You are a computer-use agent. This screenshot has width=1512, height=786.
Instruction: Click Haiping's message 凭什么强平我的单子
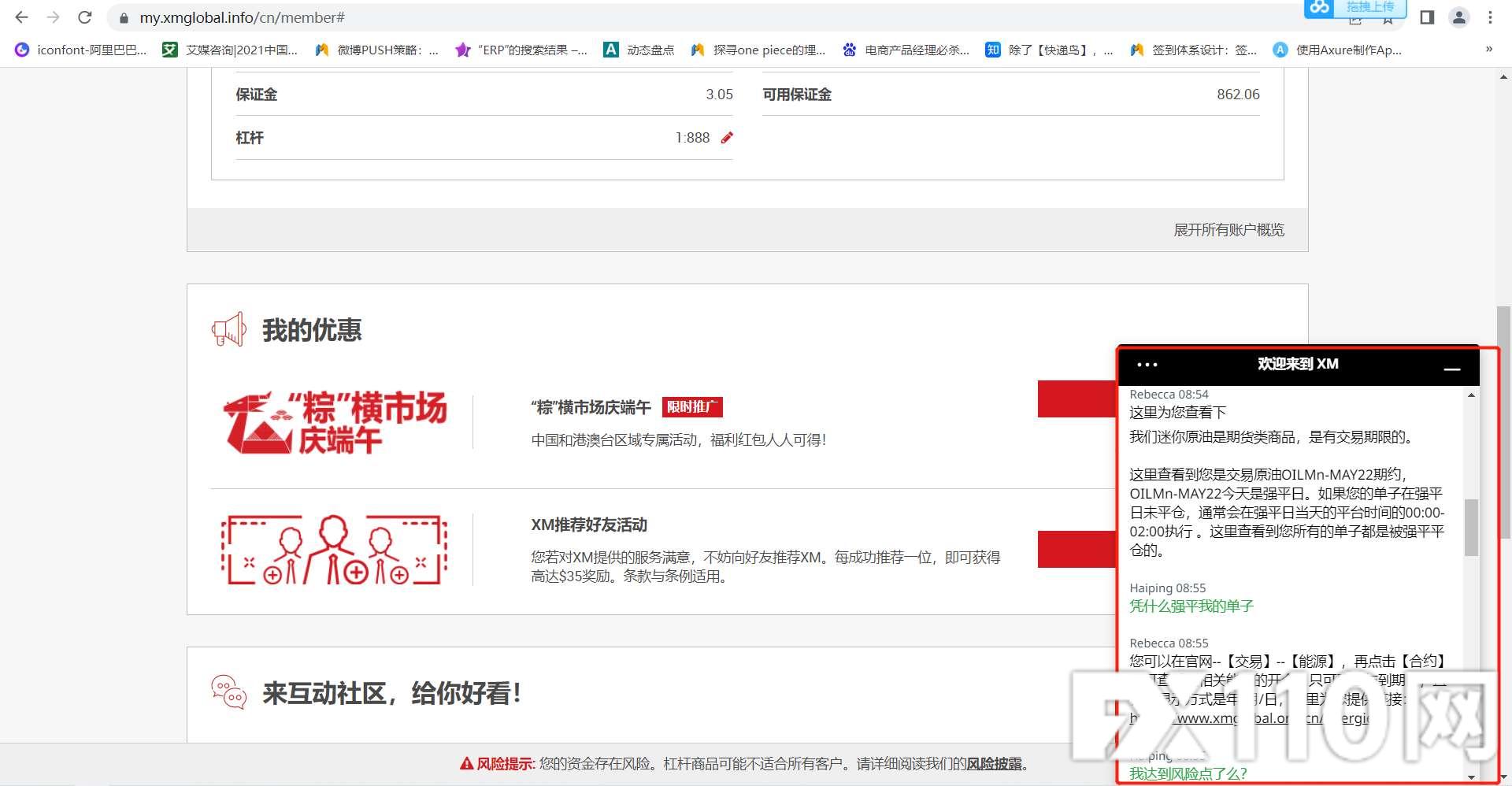click(1191, 606)
